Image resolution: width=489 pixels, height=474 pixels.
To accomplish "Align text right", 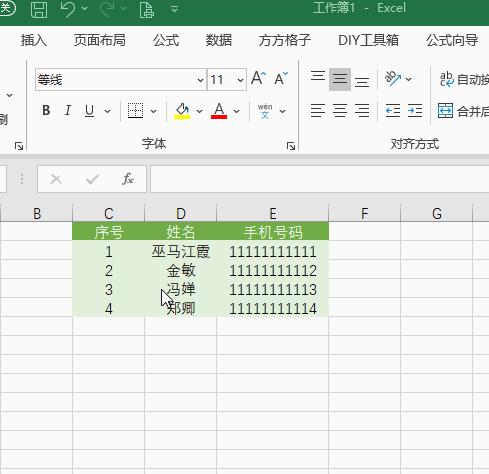I will (362, 110).
